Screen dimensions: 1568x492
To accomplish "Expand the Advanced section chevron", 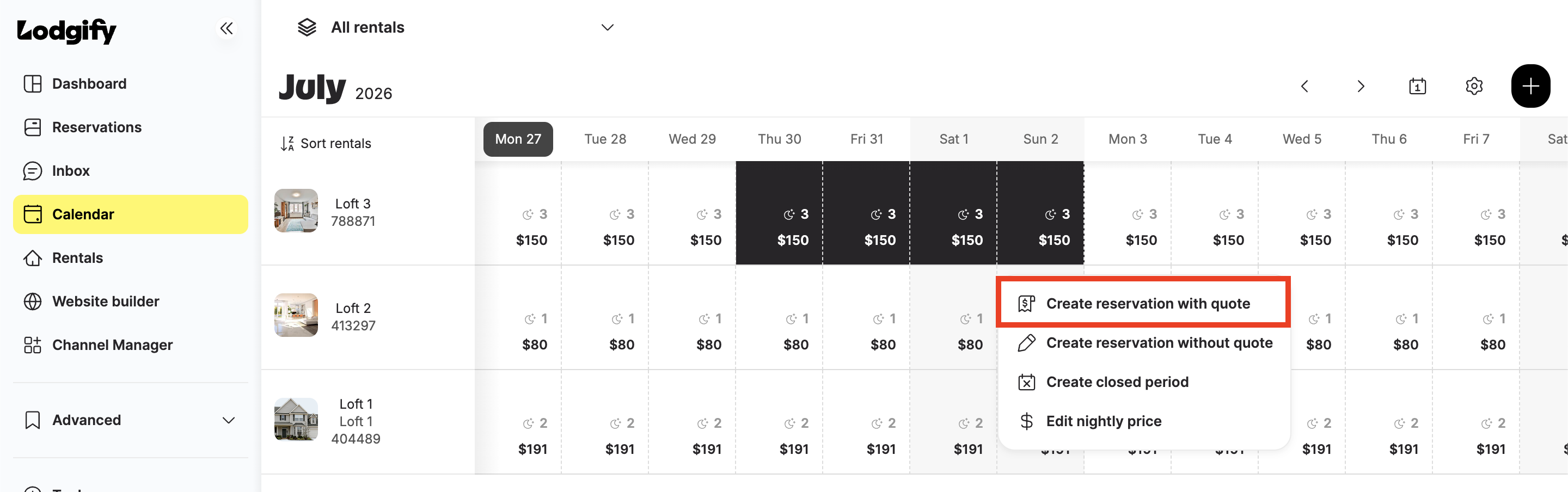I will [228, 420].
